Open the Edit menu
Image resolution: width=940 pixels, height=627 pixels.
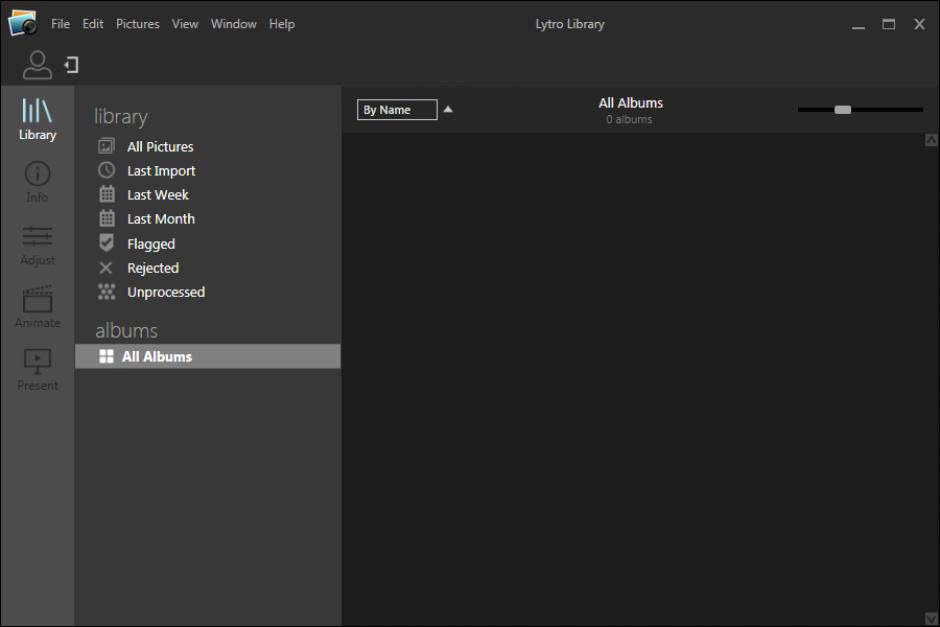tap(93, 24)
